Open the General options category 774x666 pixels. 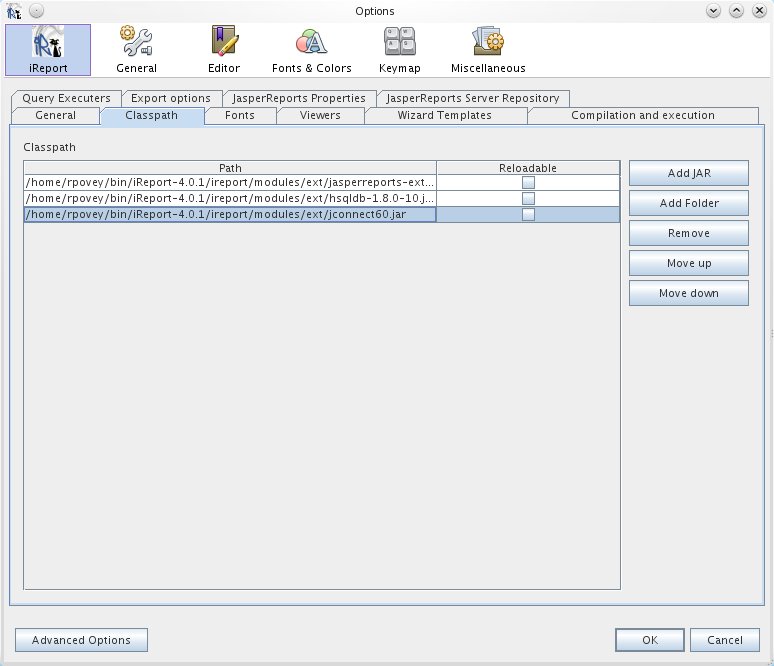(x=136, y=50)
